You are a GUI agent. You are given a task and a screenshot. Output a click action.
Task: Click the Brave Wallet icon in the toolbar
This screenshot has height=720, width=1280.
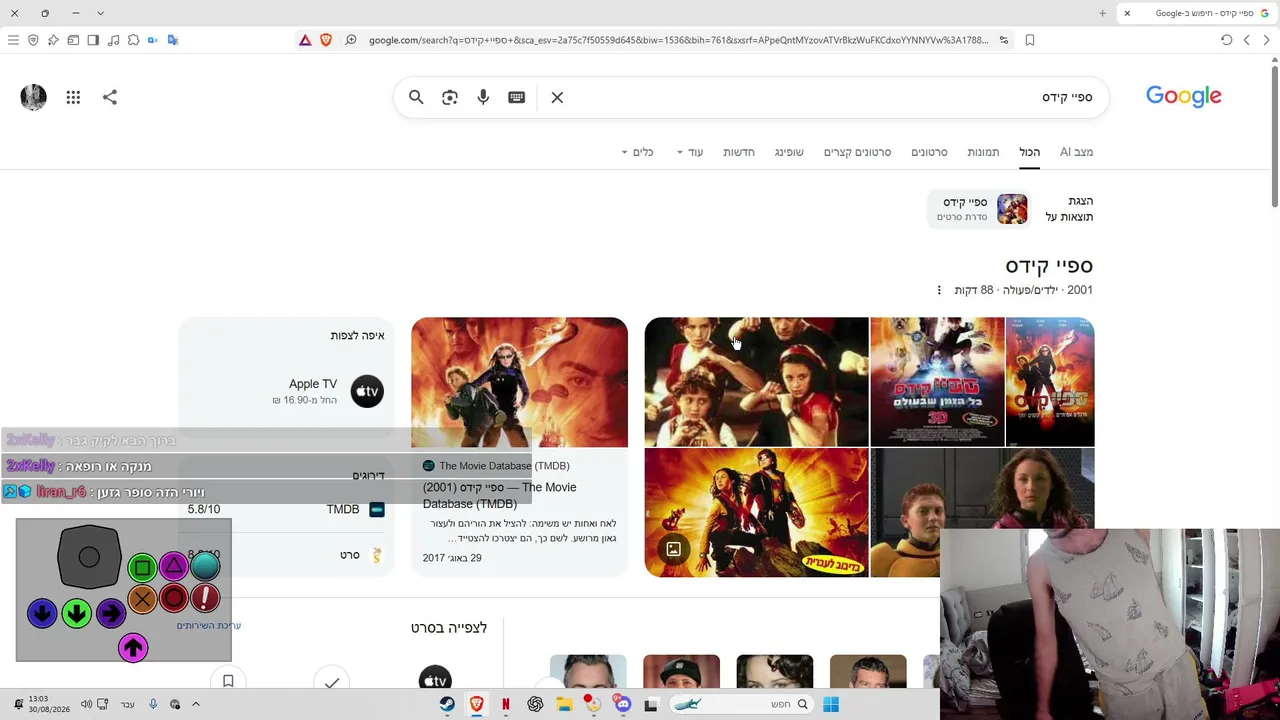pos(73,40)
